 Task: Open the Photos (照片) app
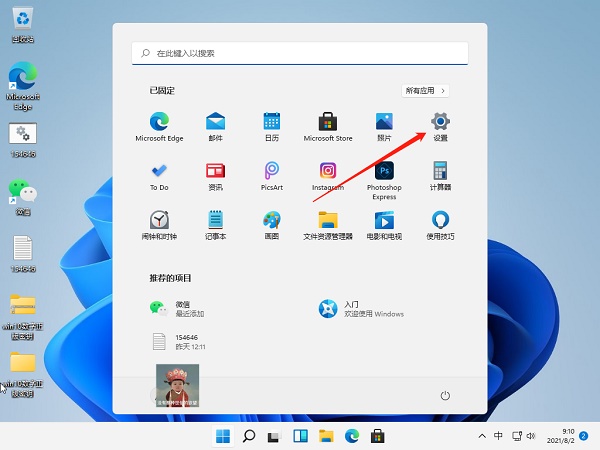click(x=384, y=127)
